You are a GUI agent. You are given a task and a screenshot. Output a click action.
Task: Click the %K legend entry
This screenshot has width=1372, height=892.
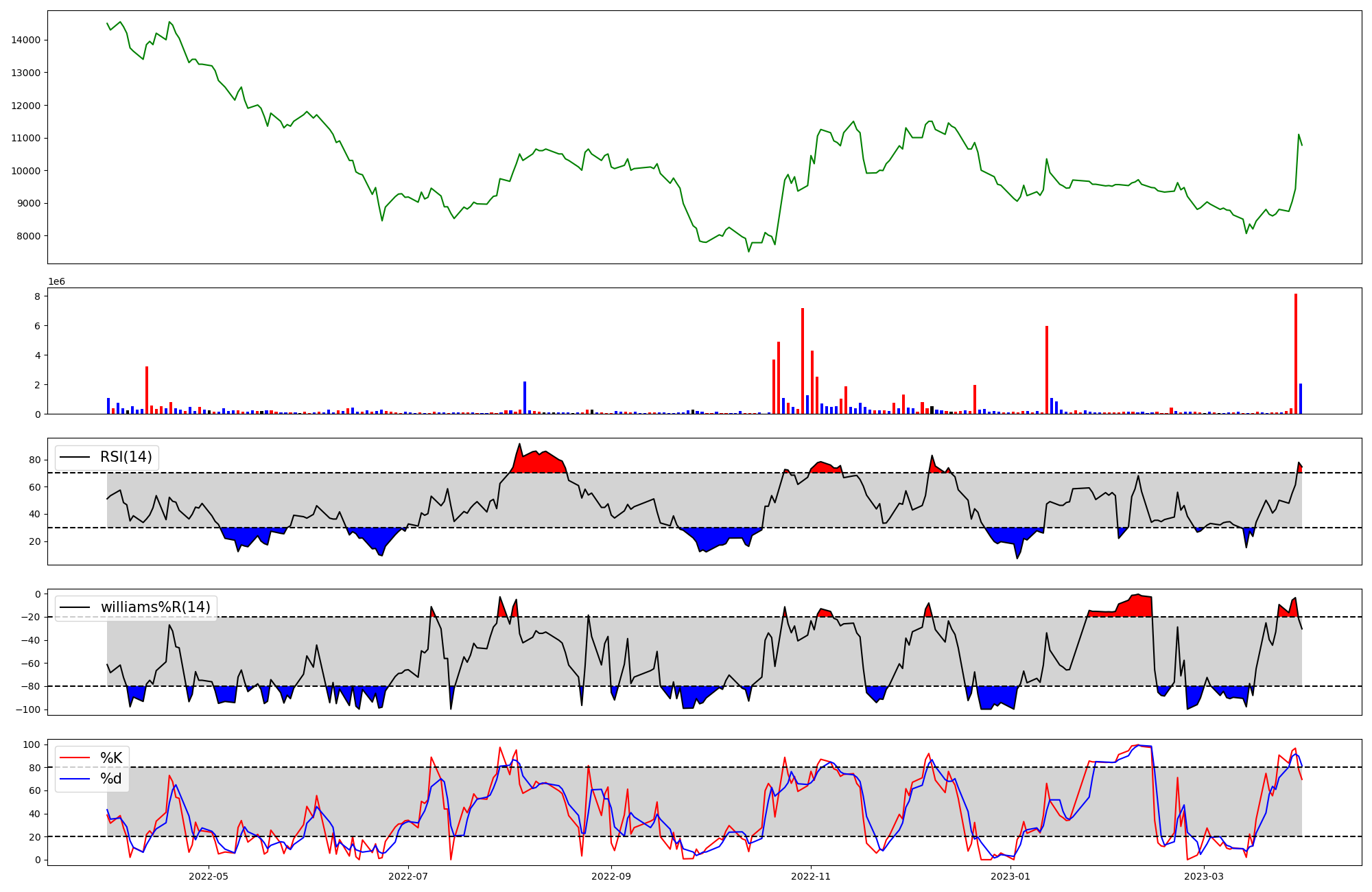click(111, 758)
